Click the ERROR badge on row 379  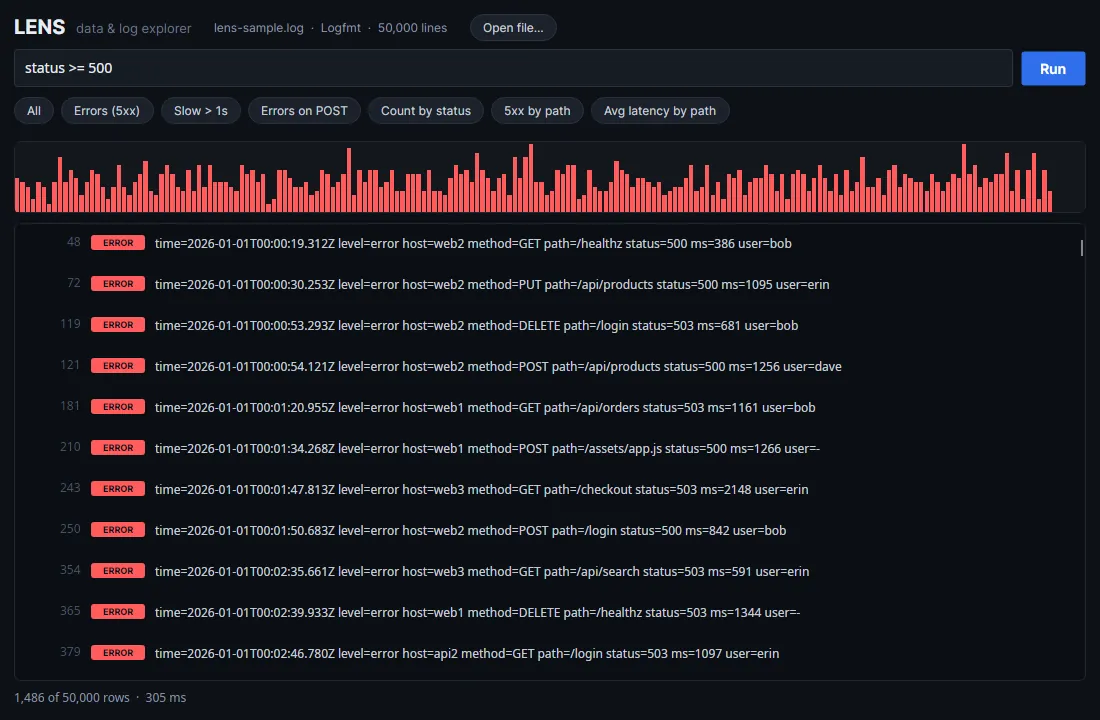(x=118, y=653)
